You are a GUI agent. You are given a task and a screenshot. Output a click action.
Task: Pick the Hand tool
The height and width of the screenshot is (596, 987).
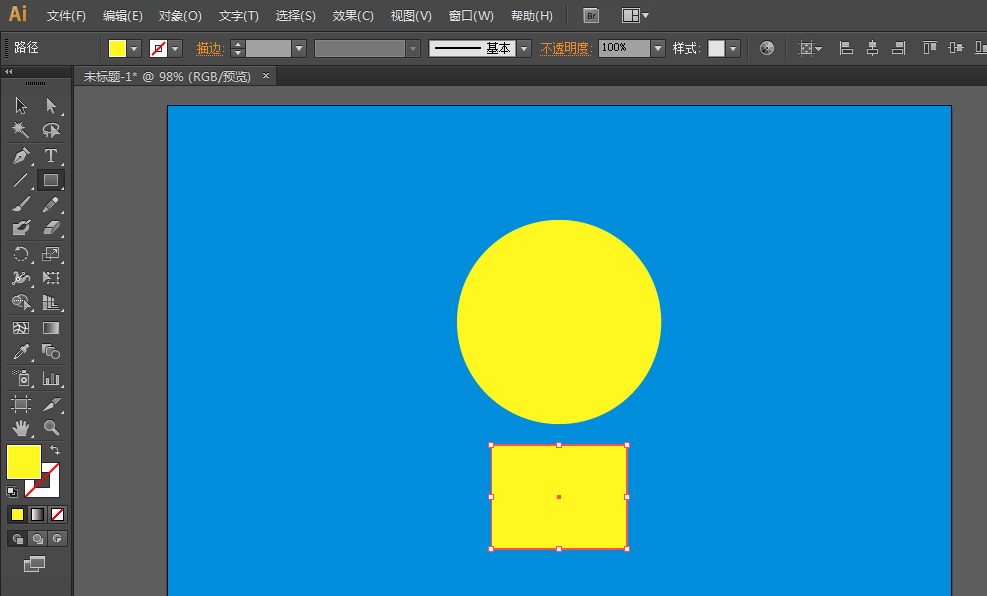20,427
